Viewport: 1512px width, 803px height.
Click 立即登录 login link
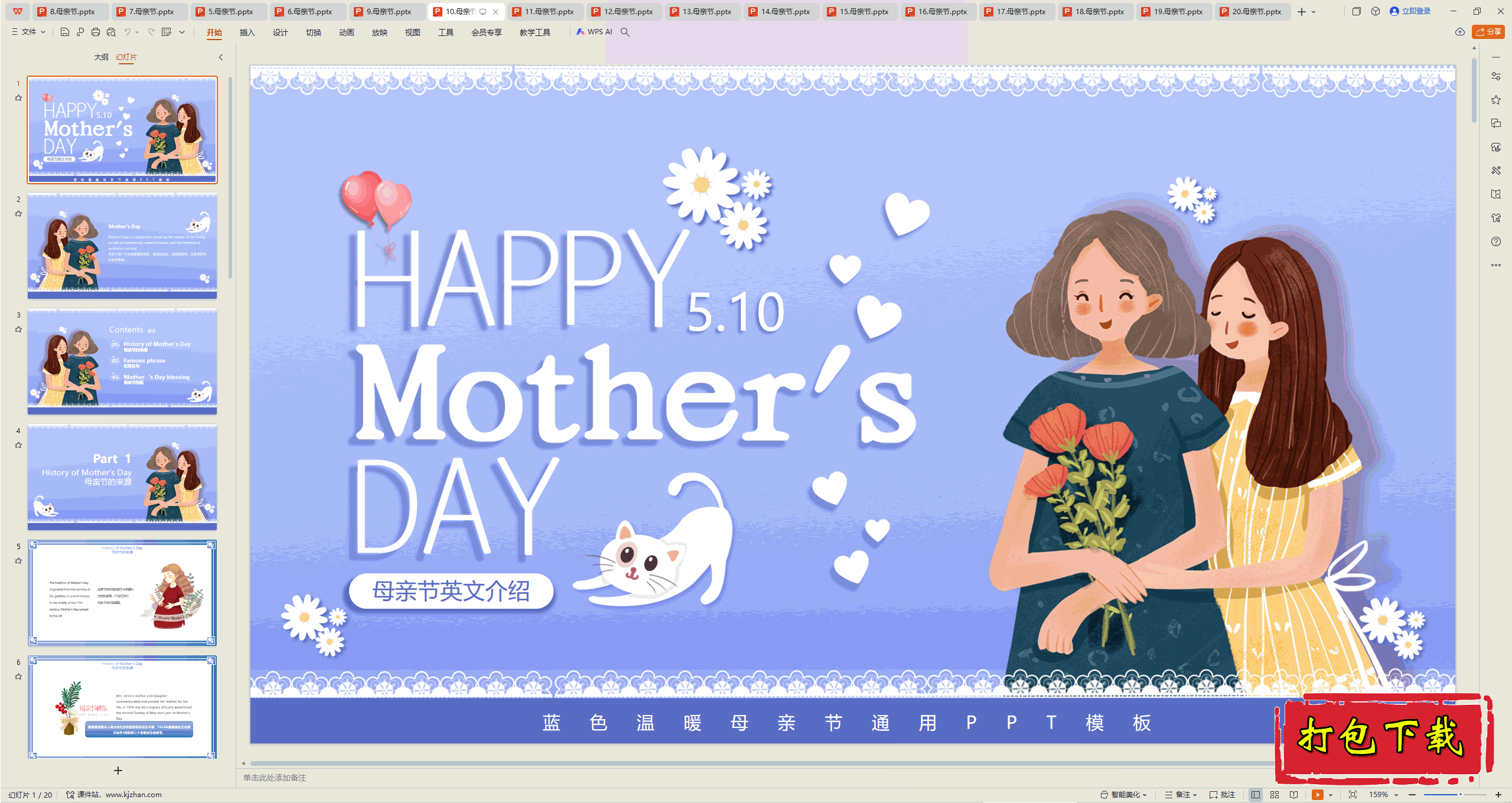[1410, 11]
